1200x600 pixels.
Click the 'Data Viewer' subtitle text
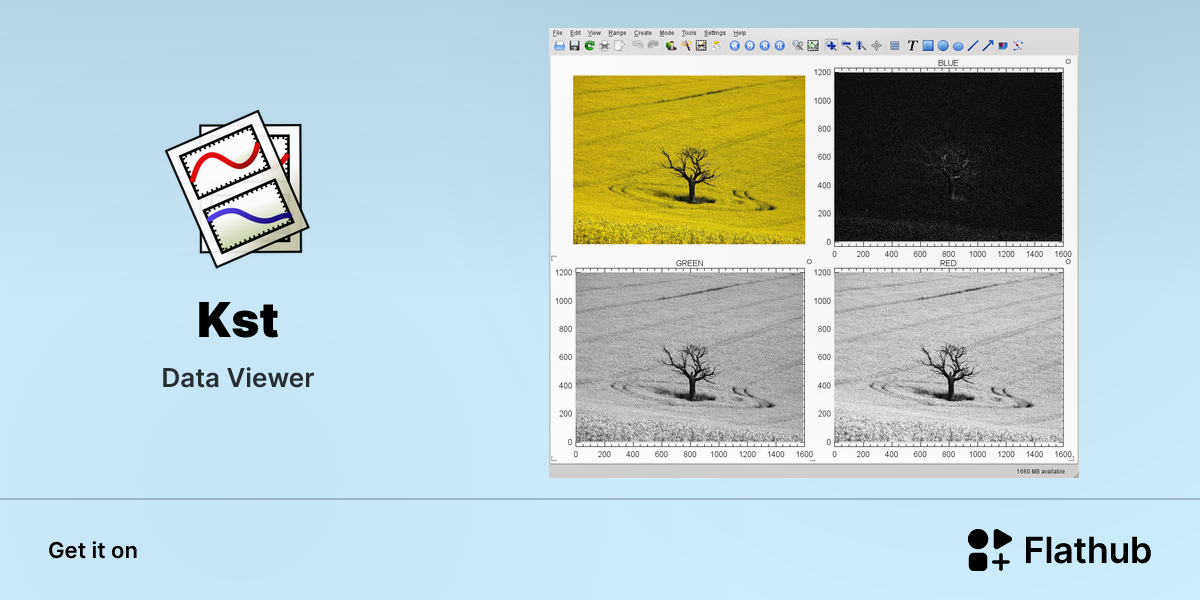click(x=238, y=378)
